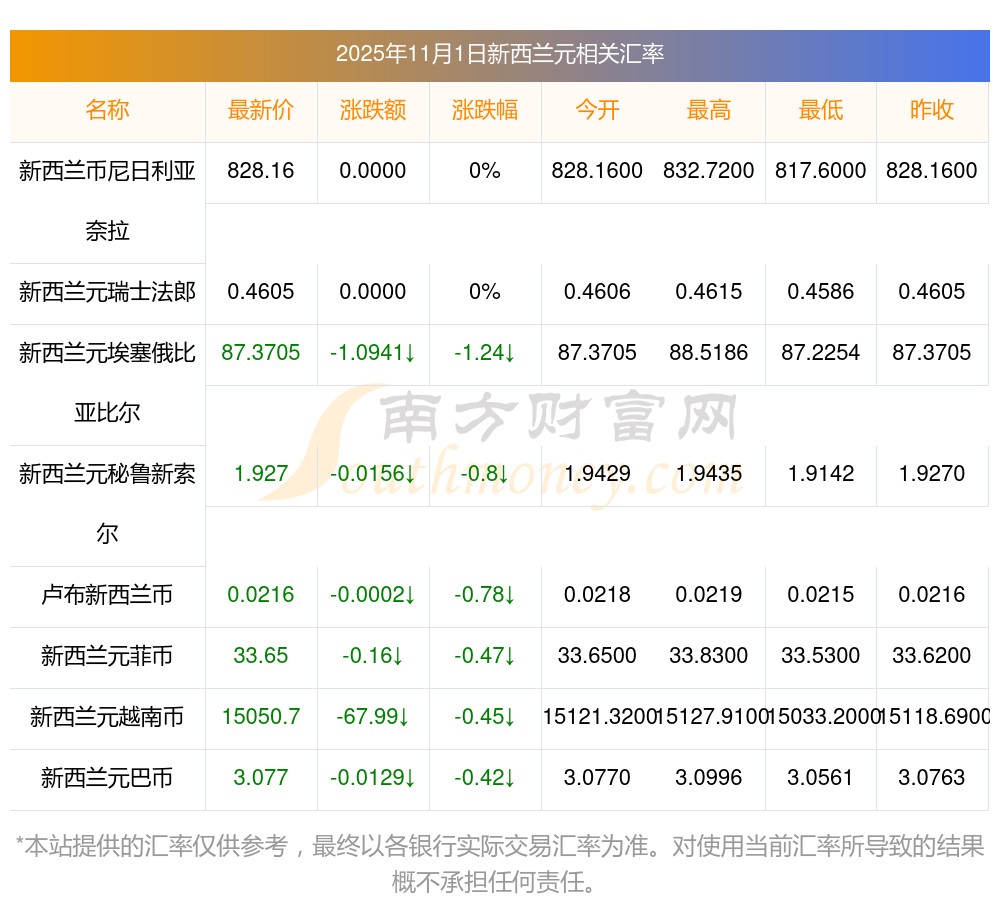
Task: Click the 今开 column header
Action: tap(597, 110)
